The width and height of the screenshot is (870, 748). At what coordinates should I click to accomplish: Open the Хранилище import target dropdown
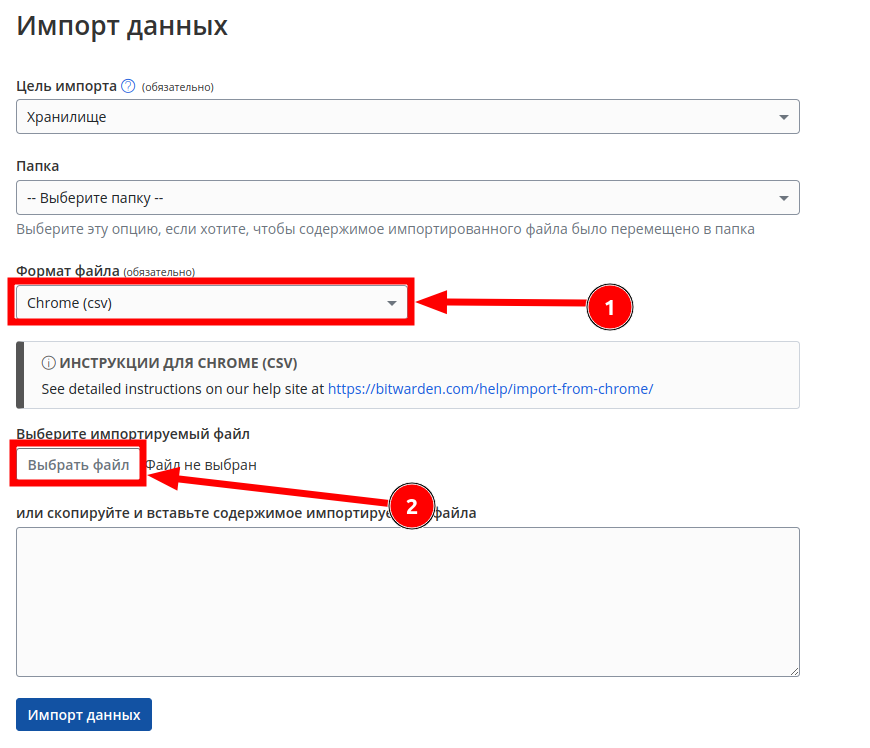(407, 117)
